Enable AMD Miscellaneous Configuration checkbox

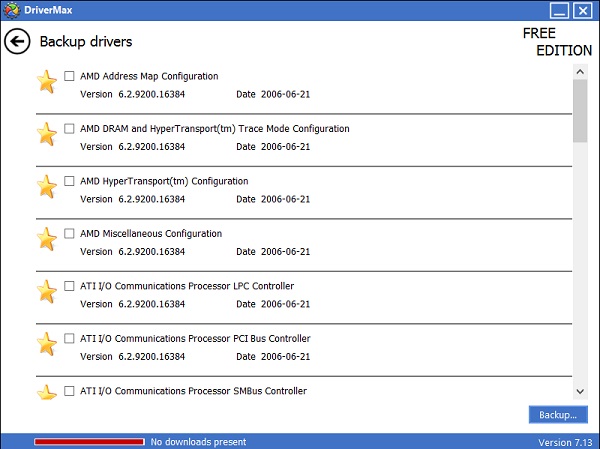point(69,233)
